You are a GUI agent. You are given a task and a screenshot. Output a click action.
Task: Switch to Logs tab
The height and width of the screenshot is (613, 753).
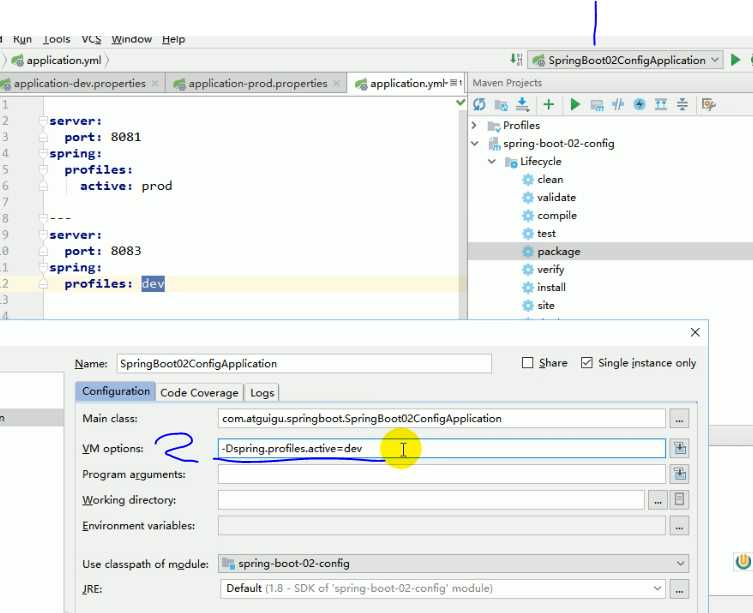pos(262,393)
